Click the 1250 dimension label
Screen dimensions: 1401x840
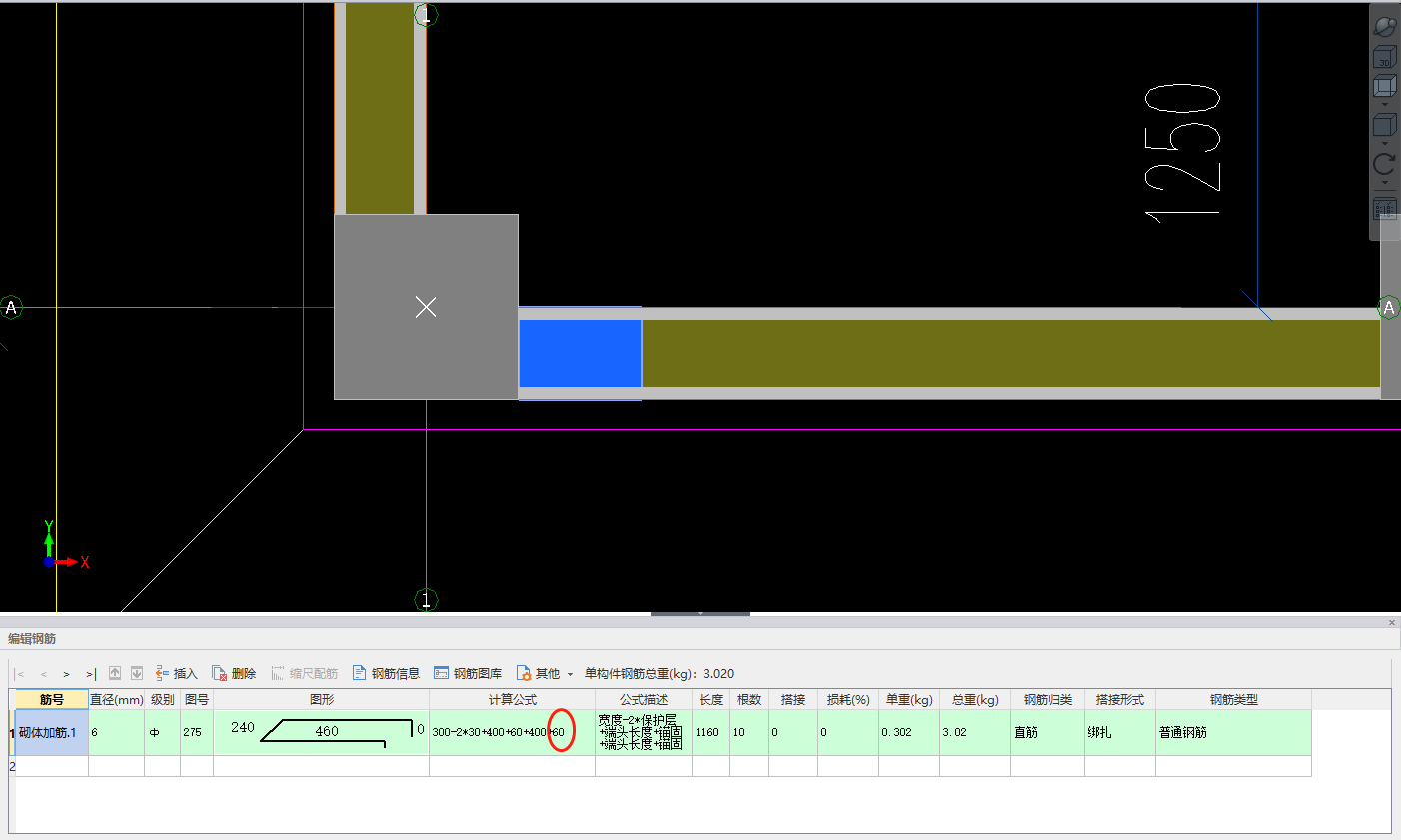1182,153
